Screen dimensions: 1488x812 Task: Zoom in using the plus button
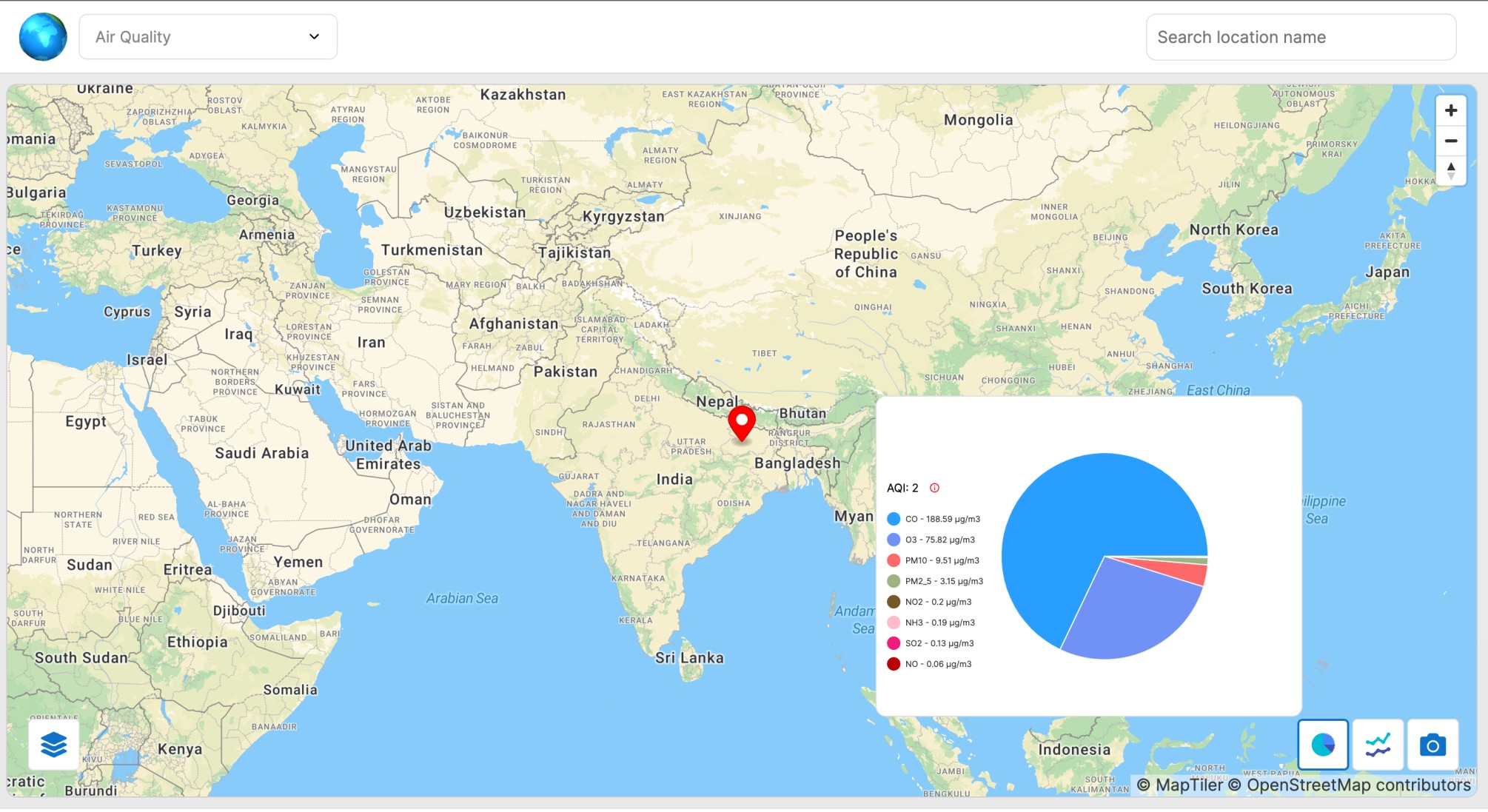pyautogui.click(x=1450, y=110)
